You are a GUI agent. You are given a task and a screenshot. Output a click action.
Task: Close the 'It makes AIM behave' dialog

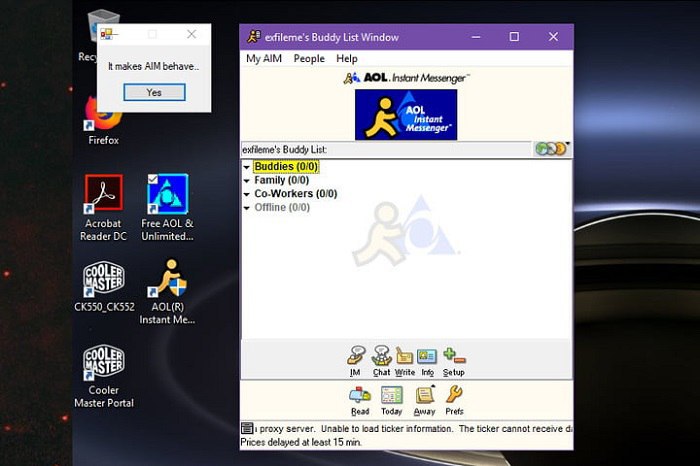[192, 34]
